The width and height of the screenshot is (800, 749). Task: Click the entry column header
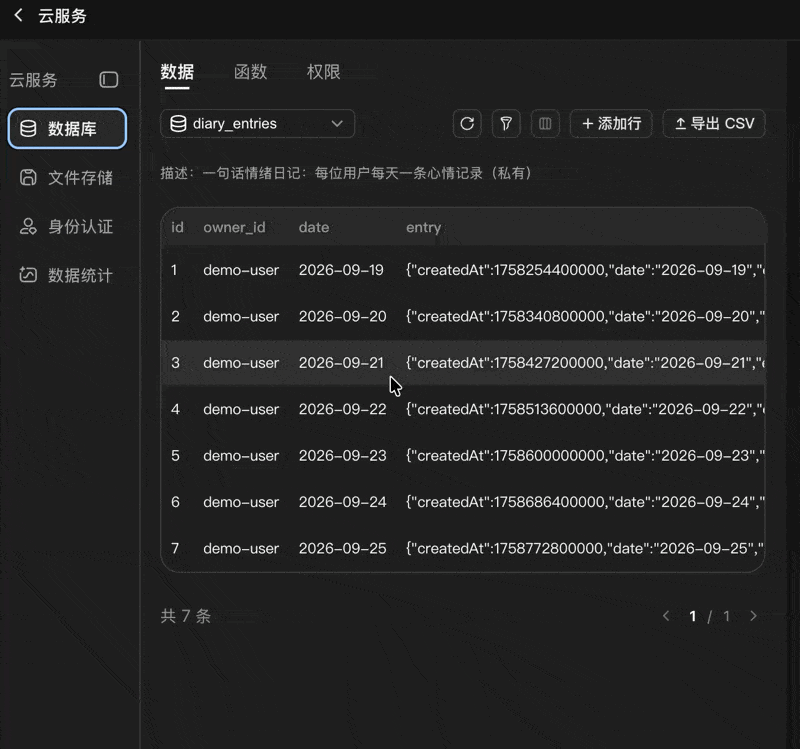(x=423, y=228)
